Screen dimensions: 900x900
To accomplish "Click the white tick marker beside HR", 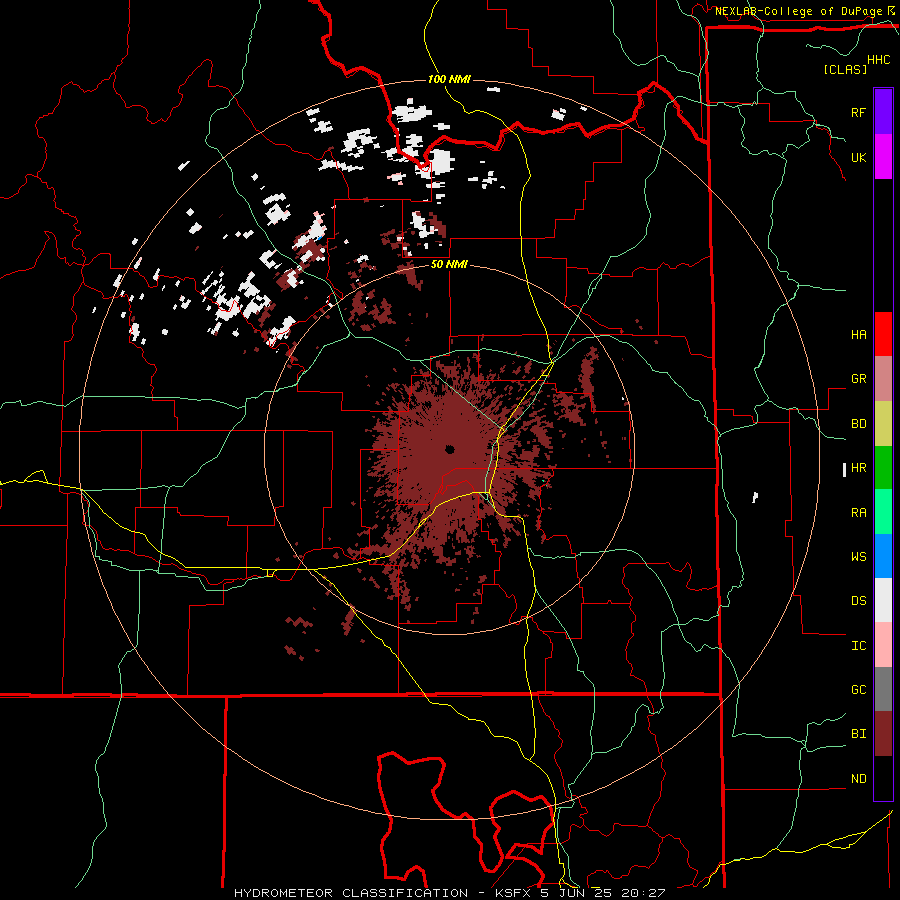I will click(x=844, y=470).
